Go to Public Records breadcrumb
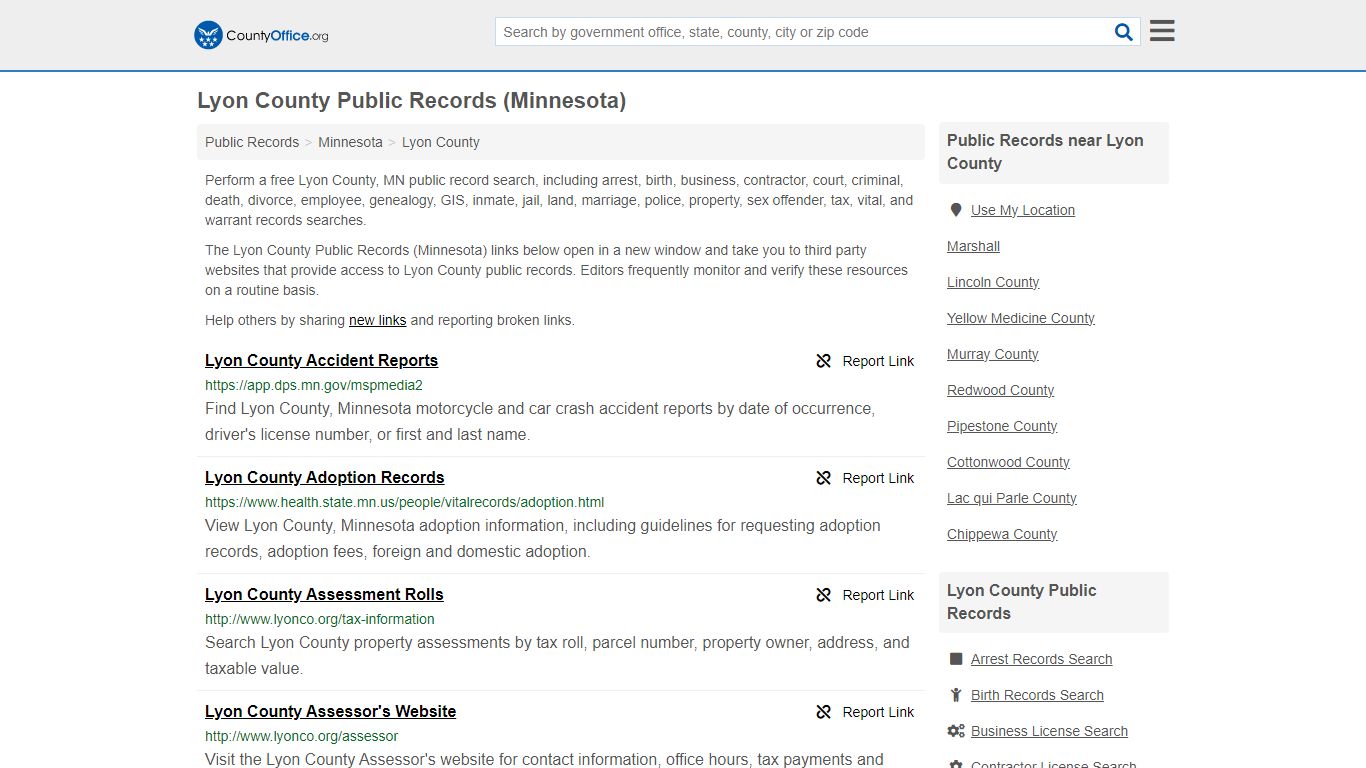This screenshot has width=1366, height=768. click(x=252, y=142)
